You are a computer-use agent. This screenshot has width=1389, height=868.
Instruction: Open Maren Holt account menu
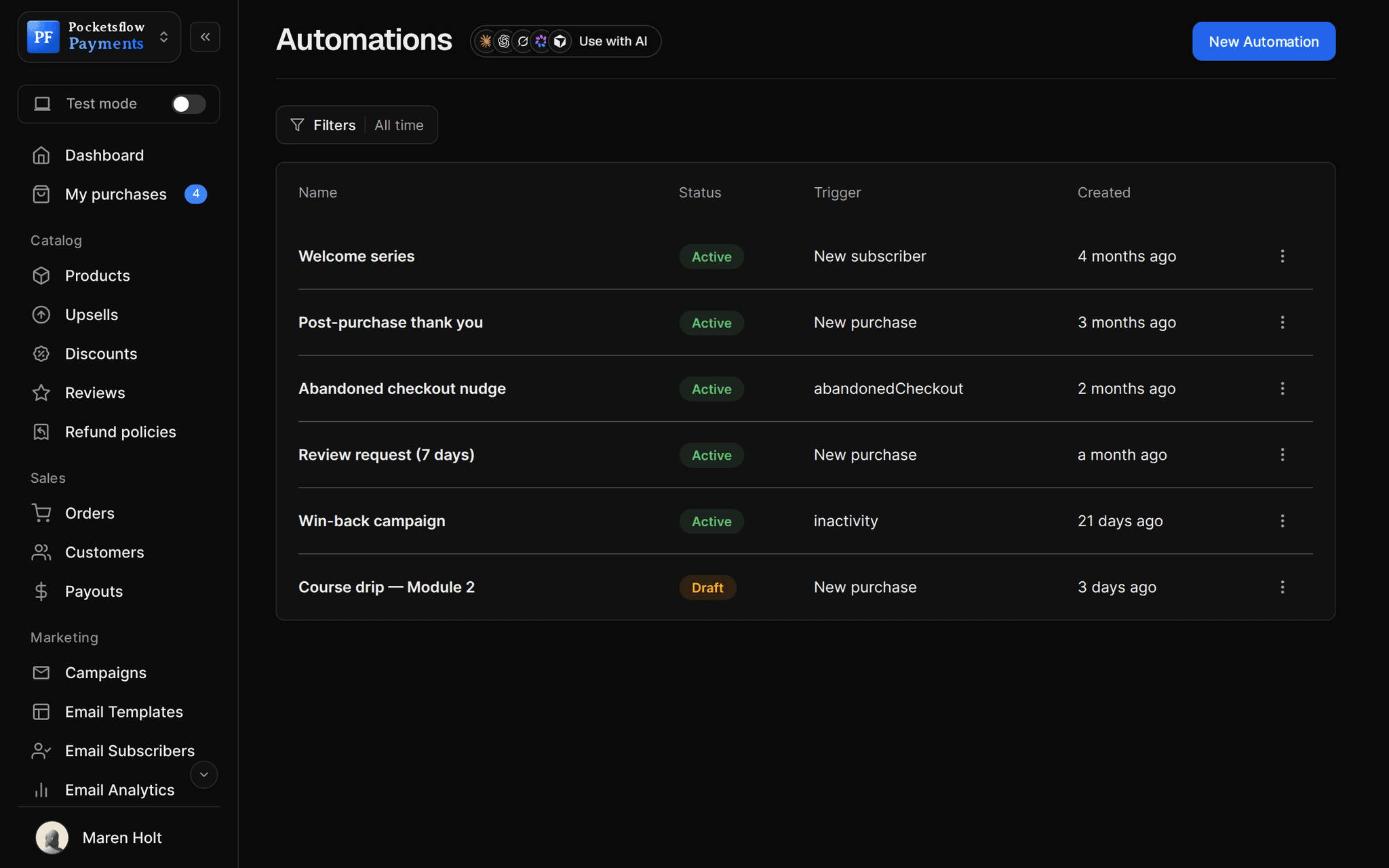119,837
